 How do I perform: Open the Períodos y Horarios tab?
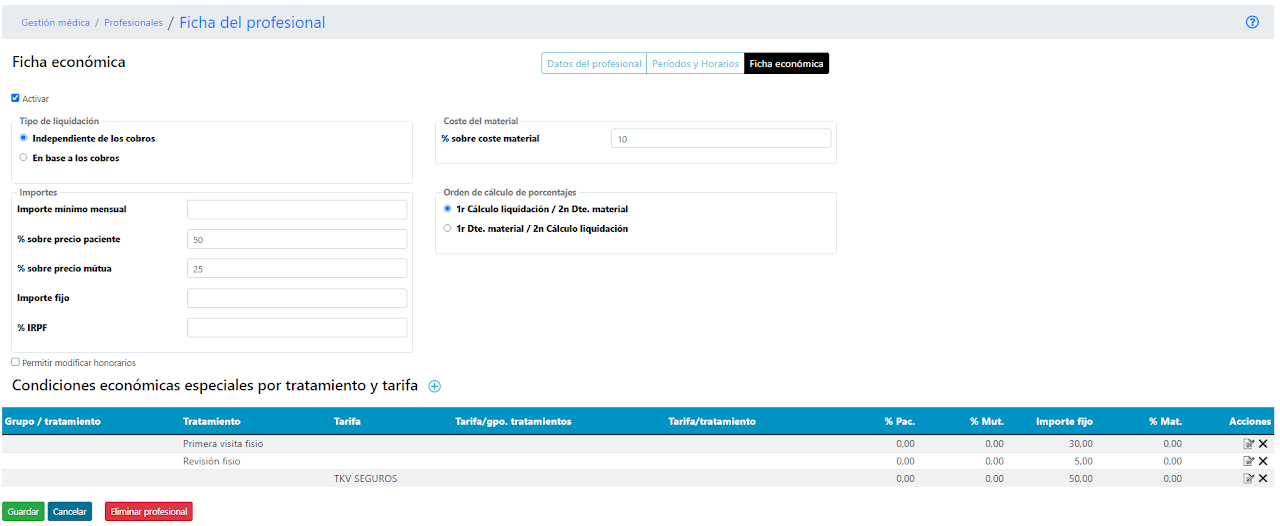point(695,63)
